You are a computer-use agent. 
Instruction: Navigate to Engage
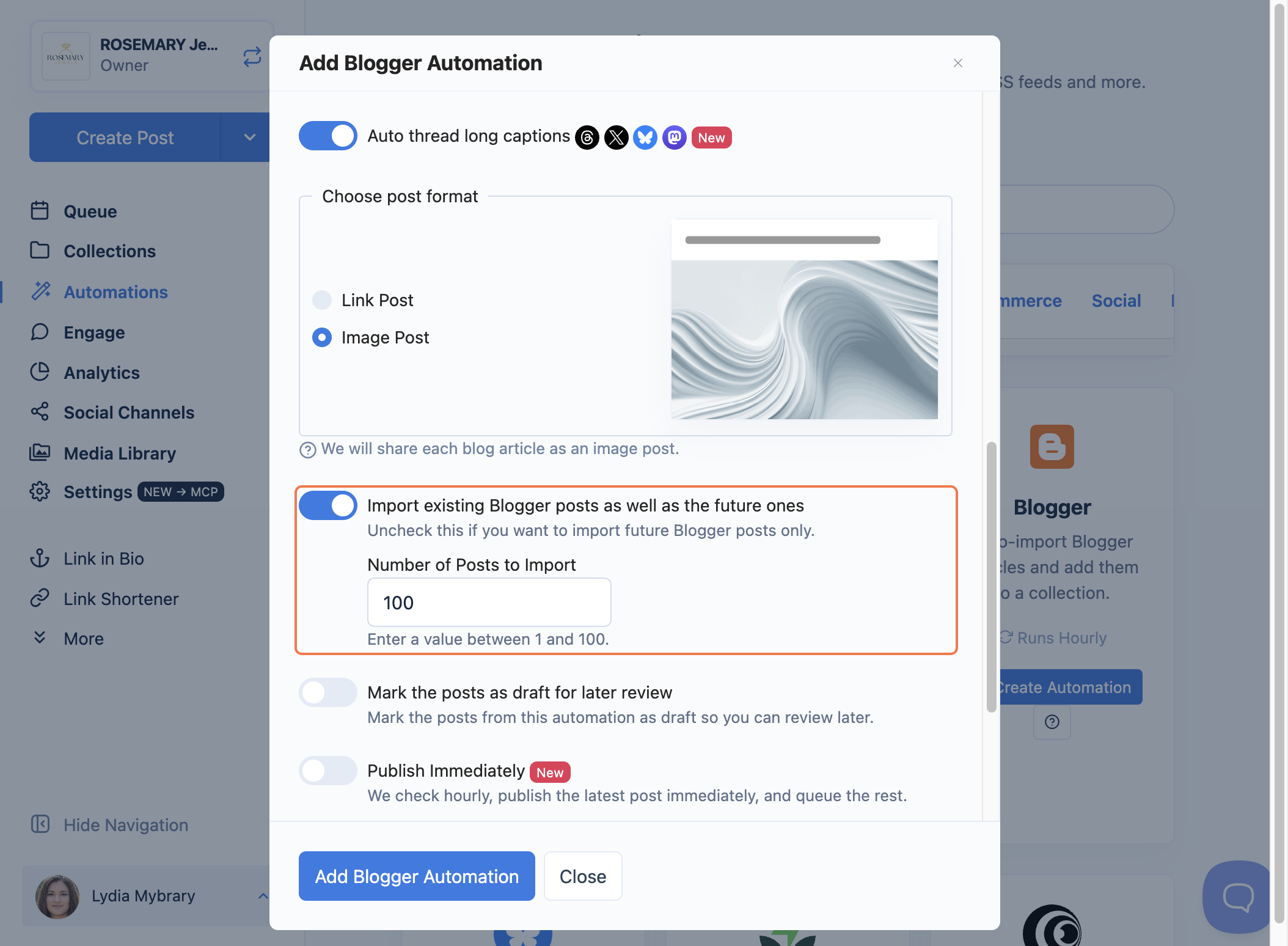tap(94, 332)
